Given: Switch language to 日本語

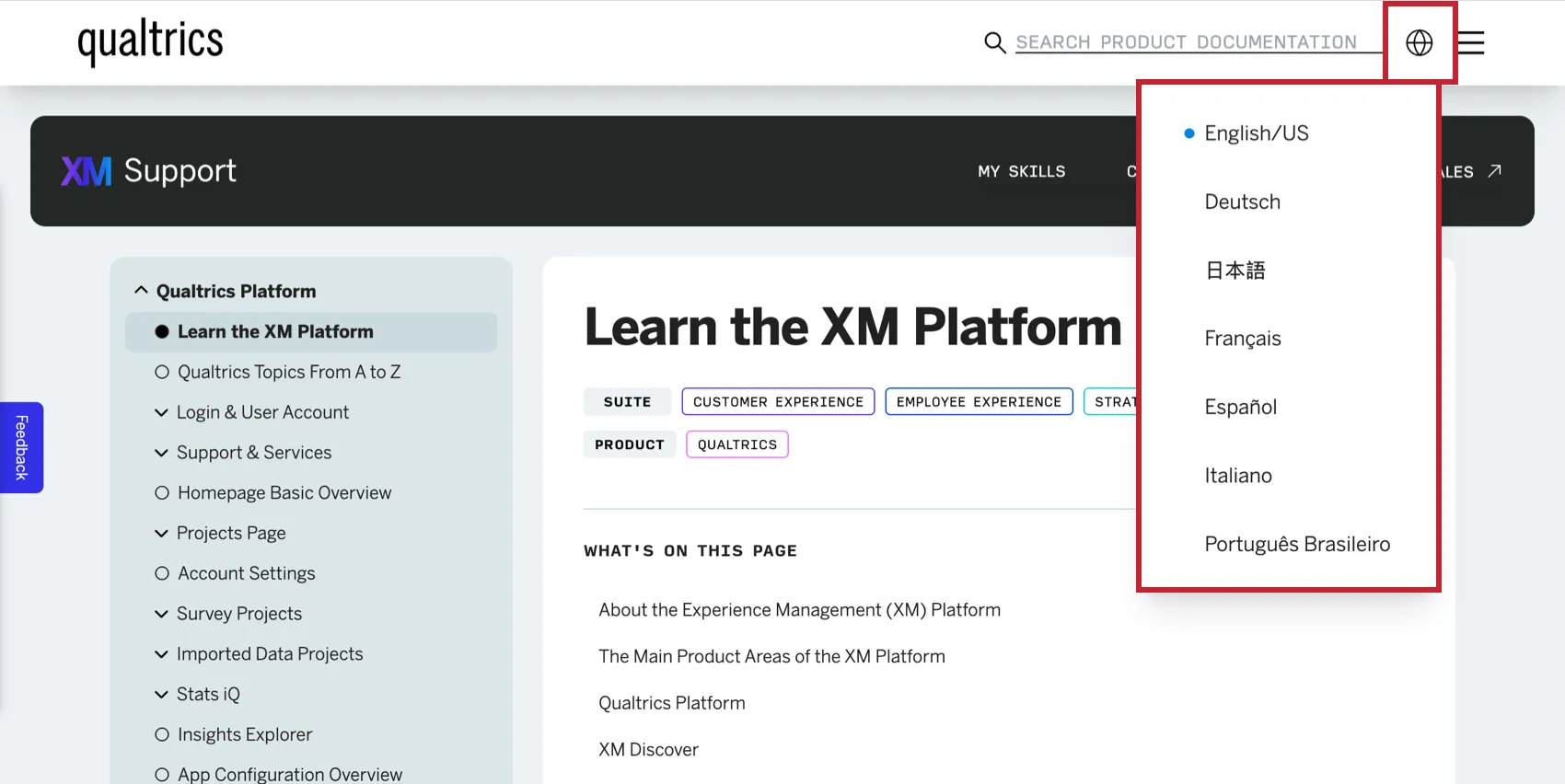Looking at the screenshot, I should 1235,271.
